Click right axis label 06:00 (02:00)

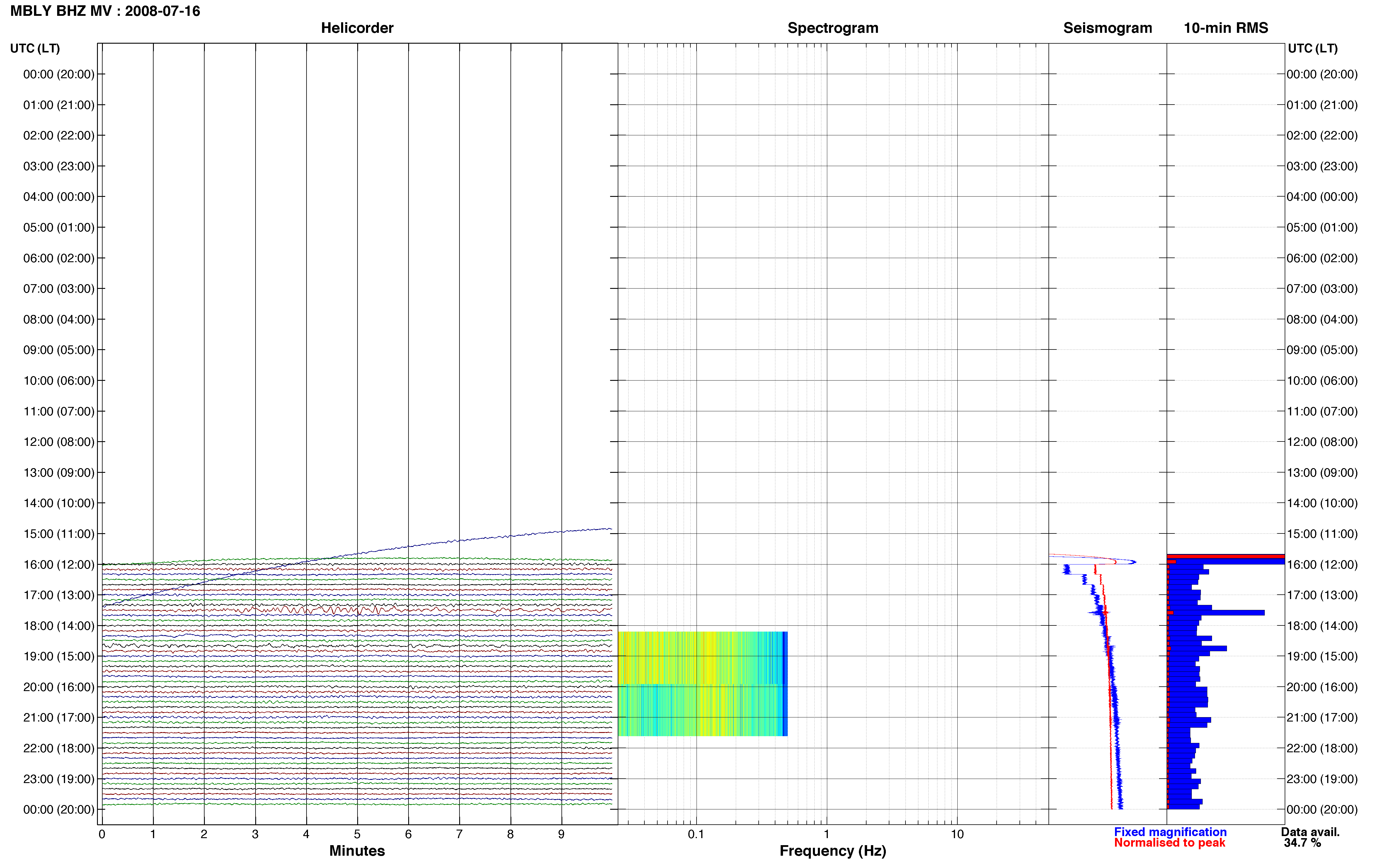point(1322,258)
